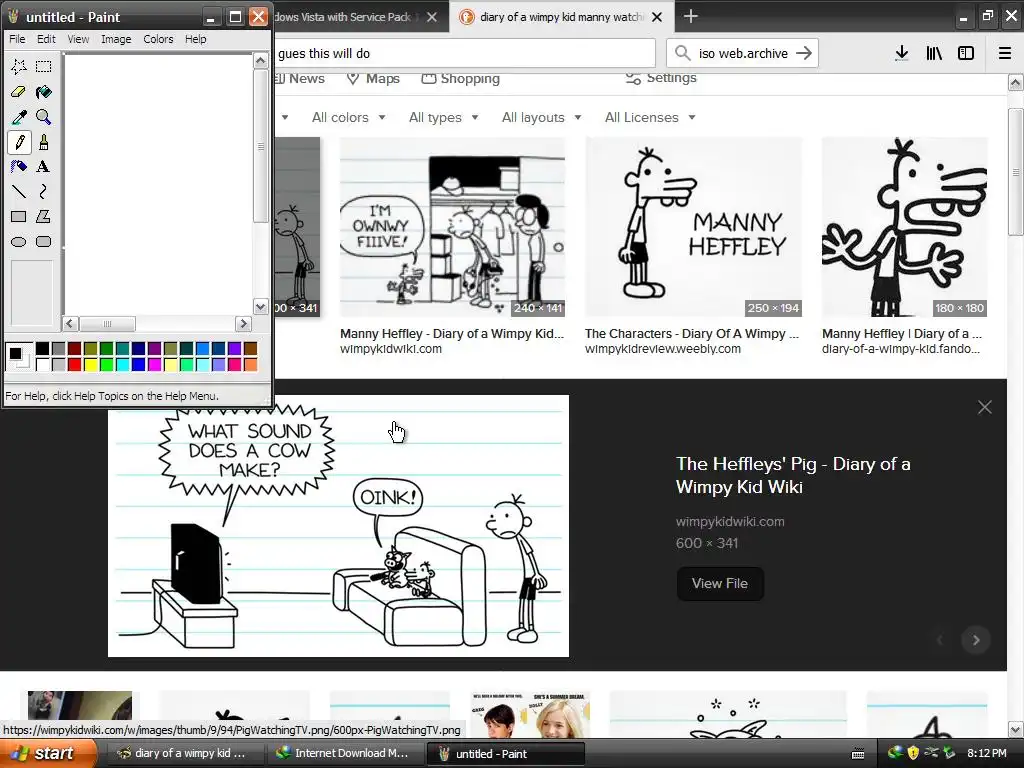Switch to Internet Download Manager taskbar item
The image size is (1024, 768).
point(345,753)
